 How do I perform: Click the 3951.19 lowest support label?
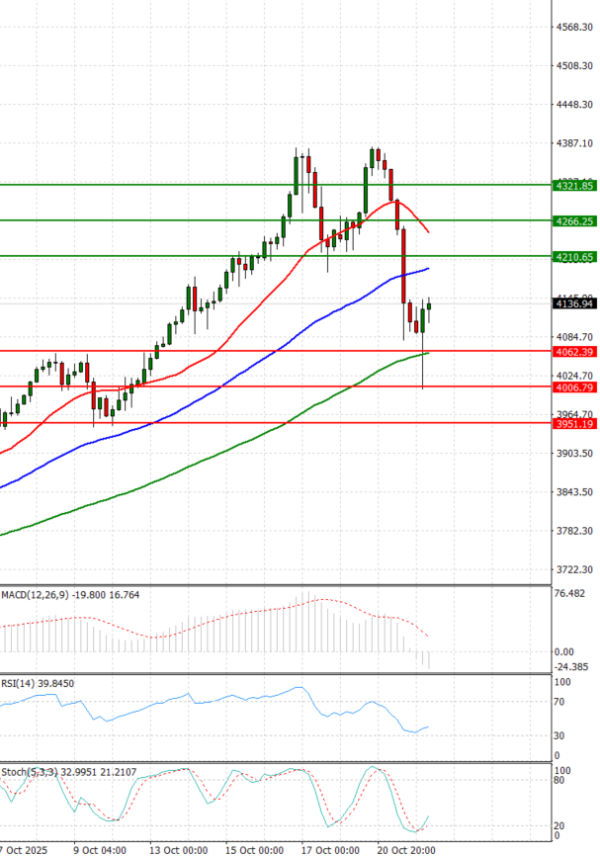coord(574,424)
